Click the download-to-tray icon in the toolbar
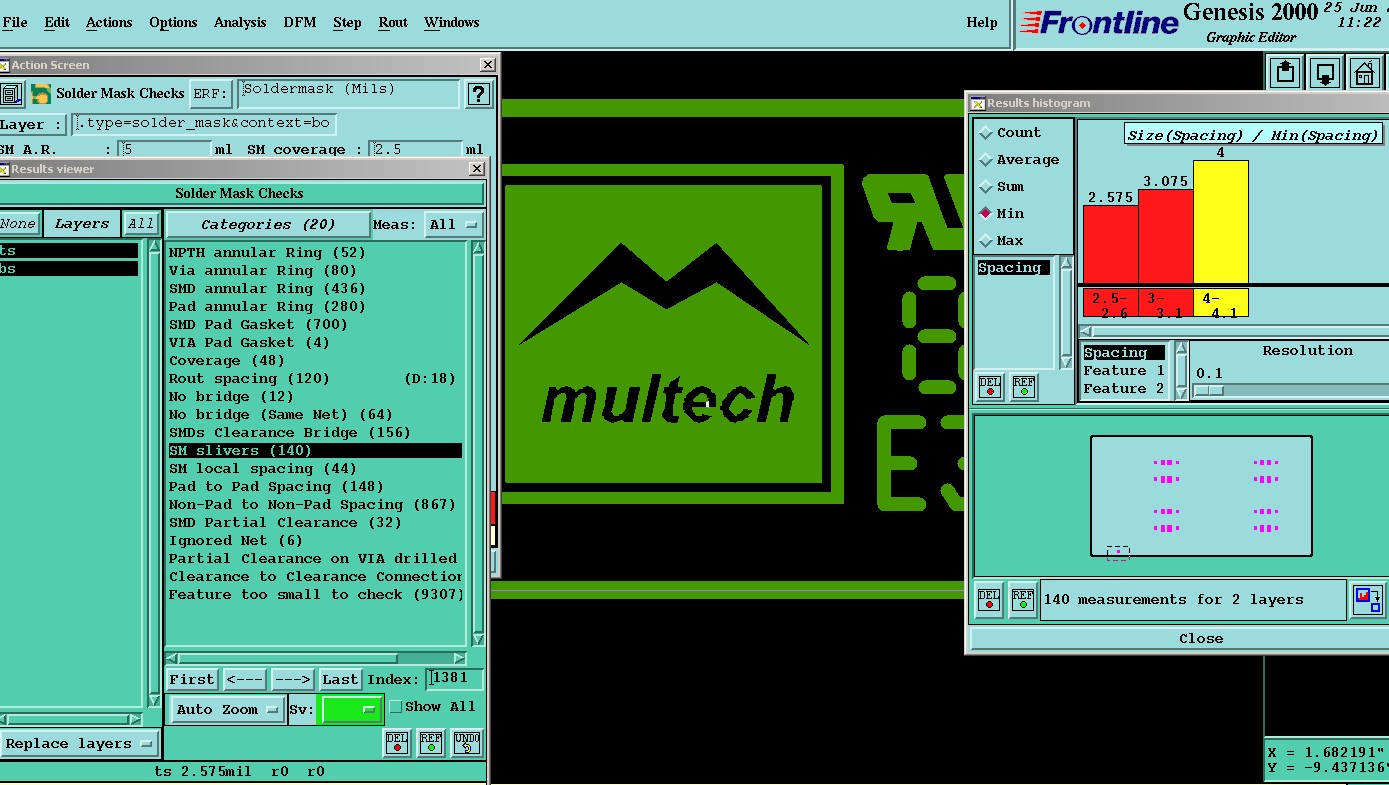1389x785 pixels. point(1325,73)
